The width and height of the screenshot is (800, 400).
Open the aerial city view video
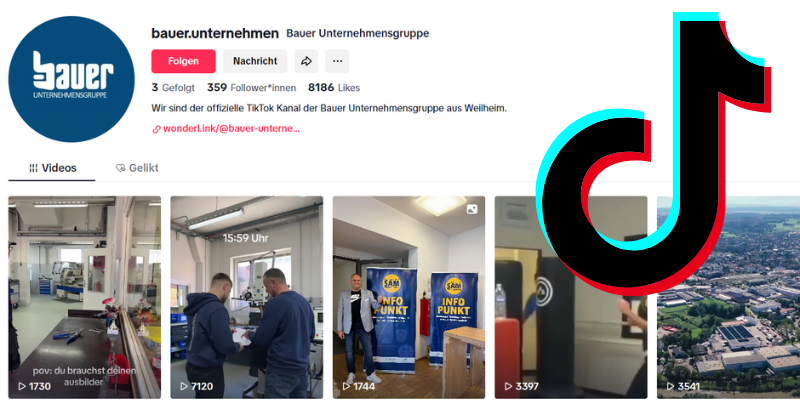tap(729, 297)
